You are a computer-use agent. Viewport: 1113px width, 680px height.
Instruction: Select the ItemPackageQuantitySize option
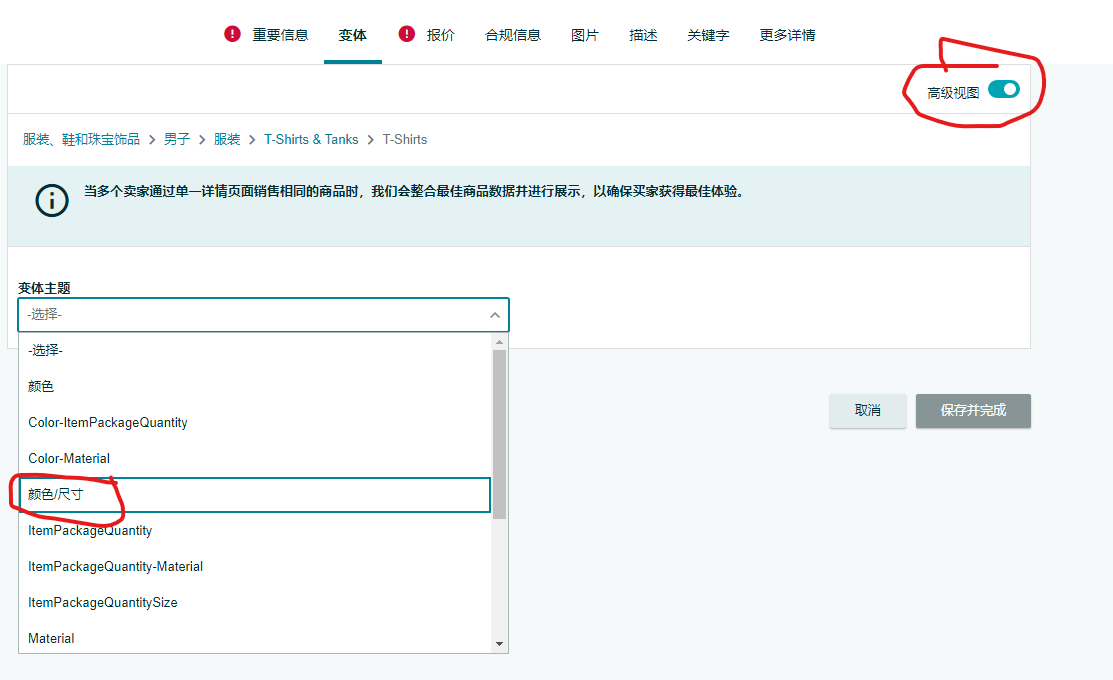(x=255, y=603)
